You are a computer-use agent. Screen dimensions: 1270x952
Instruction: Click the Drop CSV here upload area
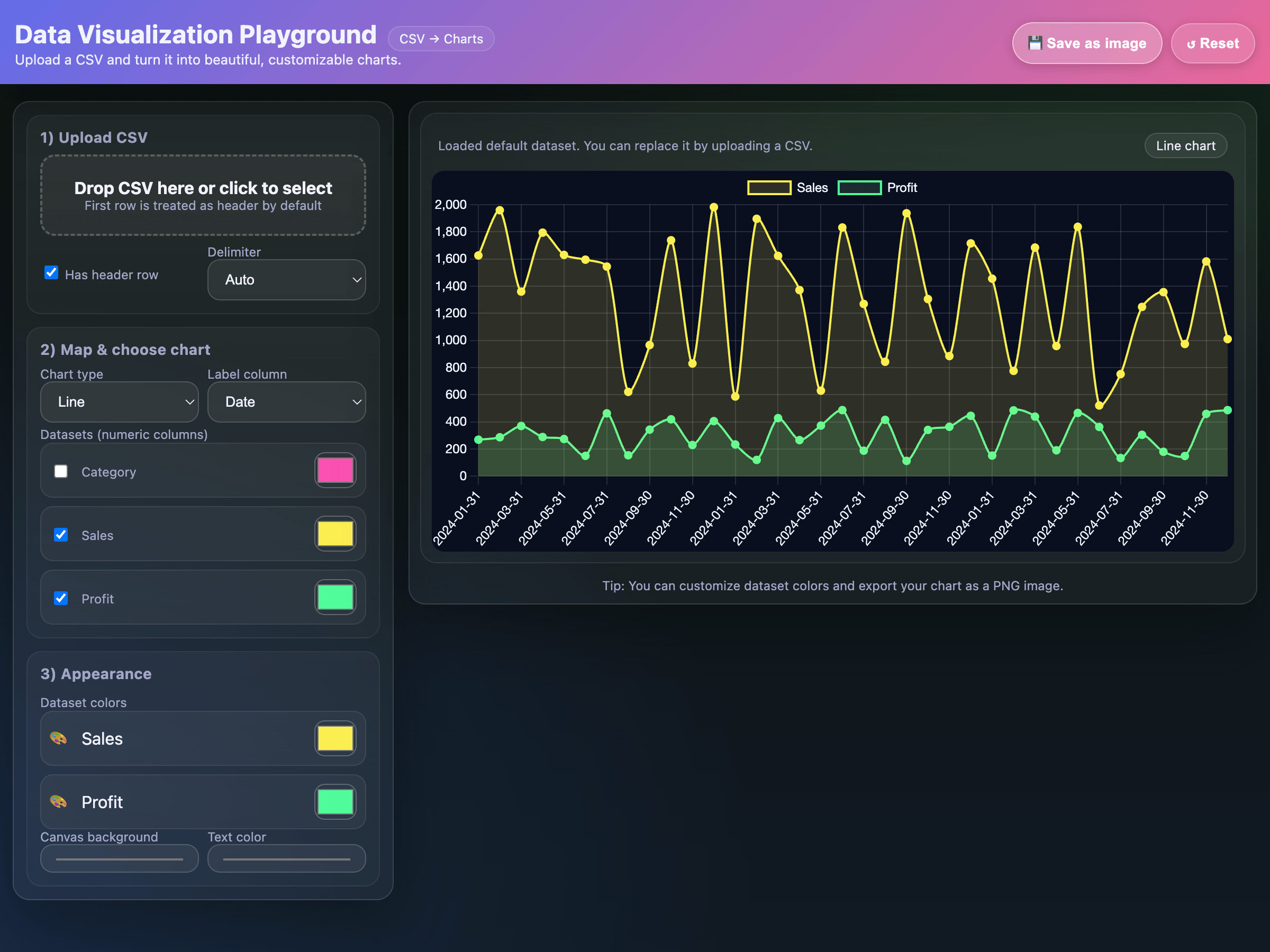click(x=203, y=195)
